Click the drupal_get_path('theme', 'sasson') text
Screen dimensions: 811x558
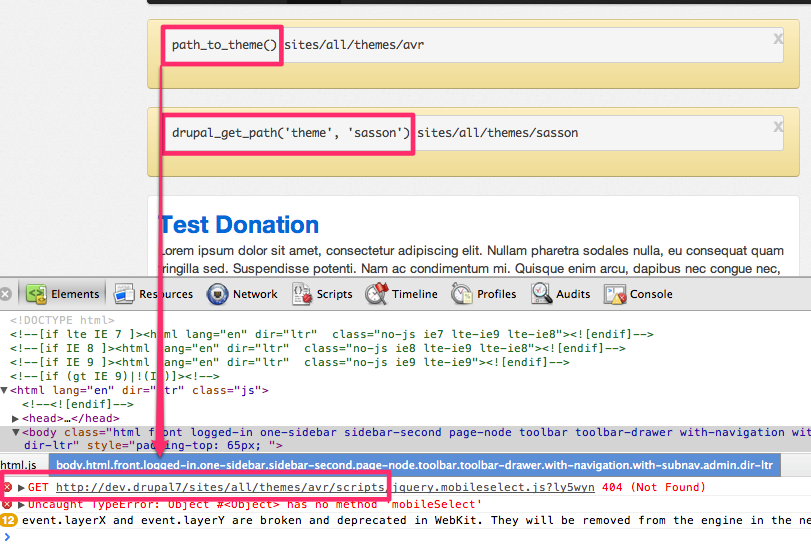[x=291, y=132]
